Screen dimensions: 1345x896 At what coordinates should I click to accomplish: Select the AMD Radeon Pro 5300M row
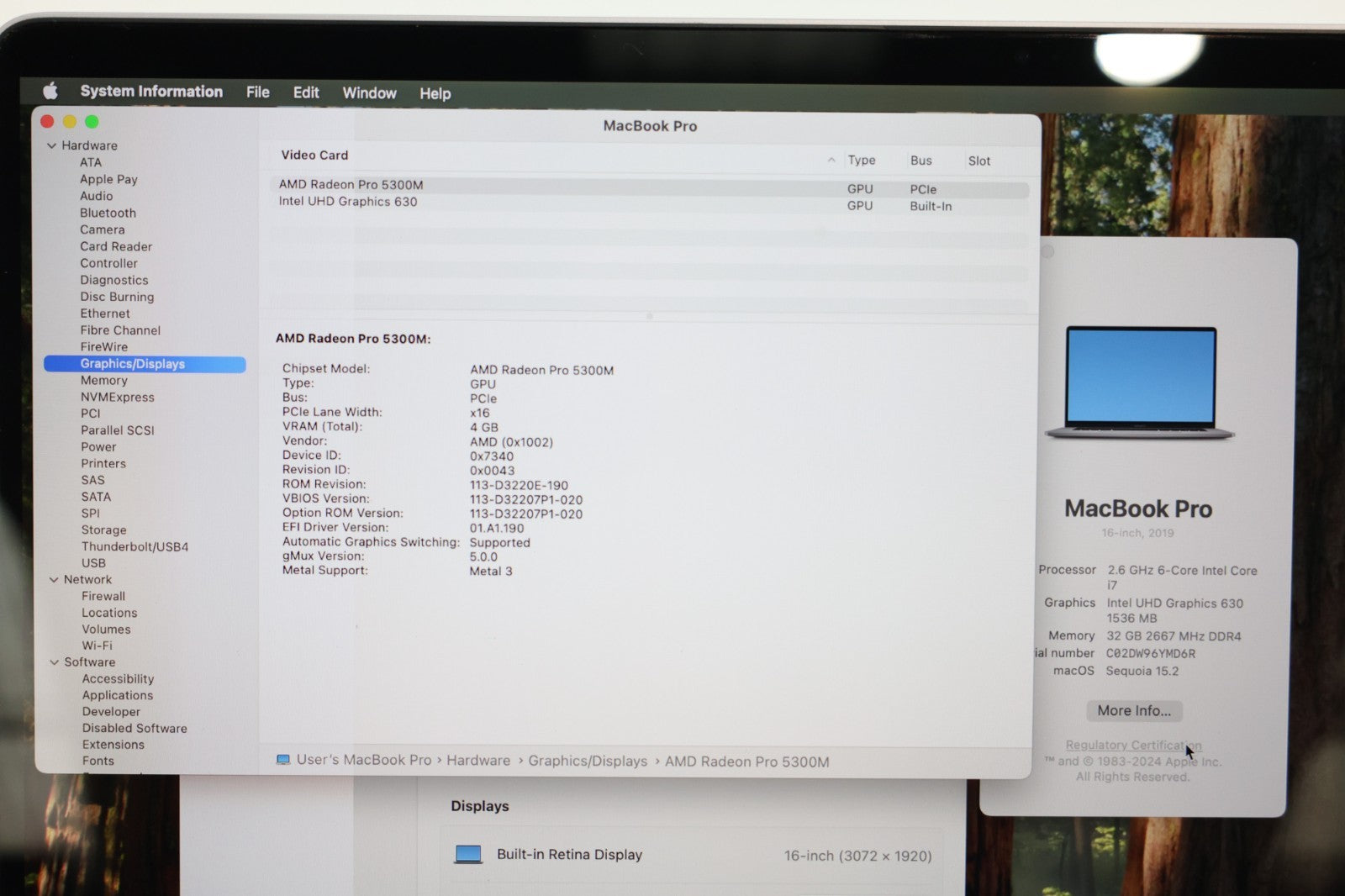coord(351,185)
